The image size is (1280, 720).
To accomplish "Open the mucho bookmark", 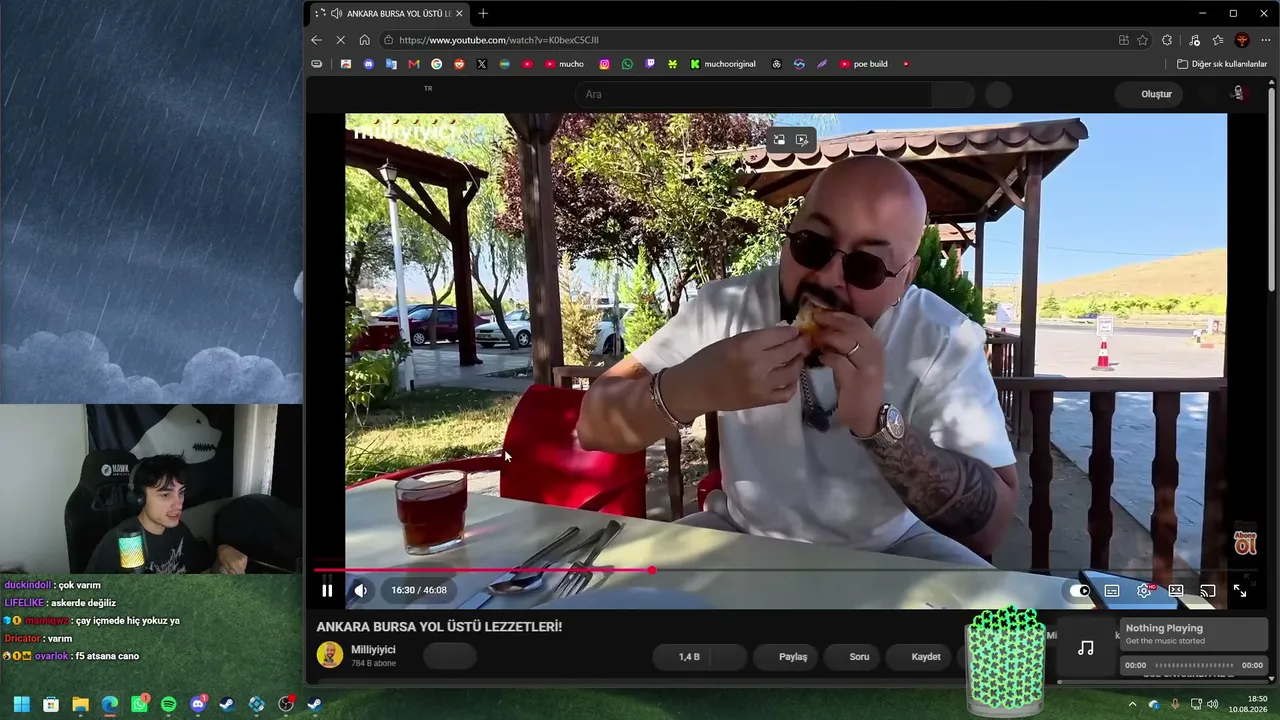I will click(564, 64).
